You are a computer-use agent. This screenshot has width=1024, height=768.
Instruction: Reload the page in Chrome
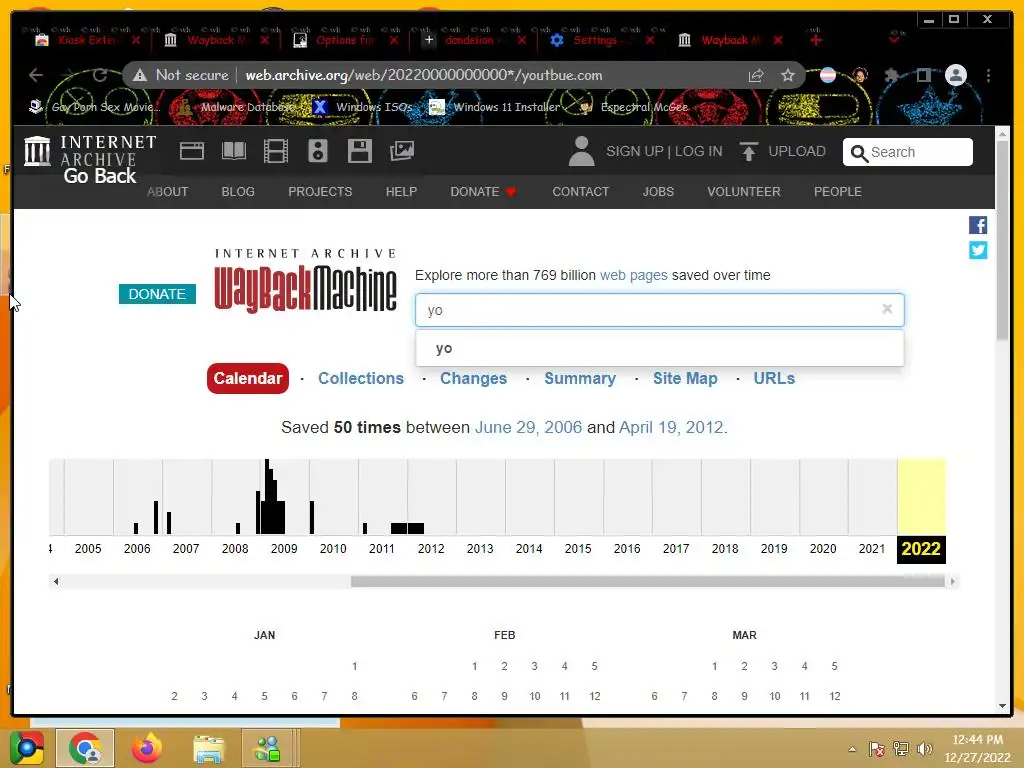click(100, 75)
